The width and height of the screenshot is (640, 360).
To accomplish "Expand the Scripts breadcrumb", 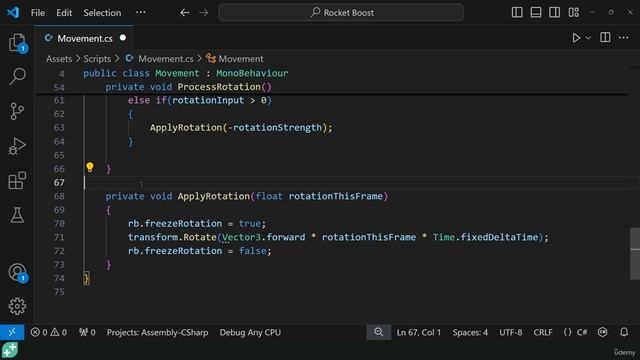I will click(97, 59).
